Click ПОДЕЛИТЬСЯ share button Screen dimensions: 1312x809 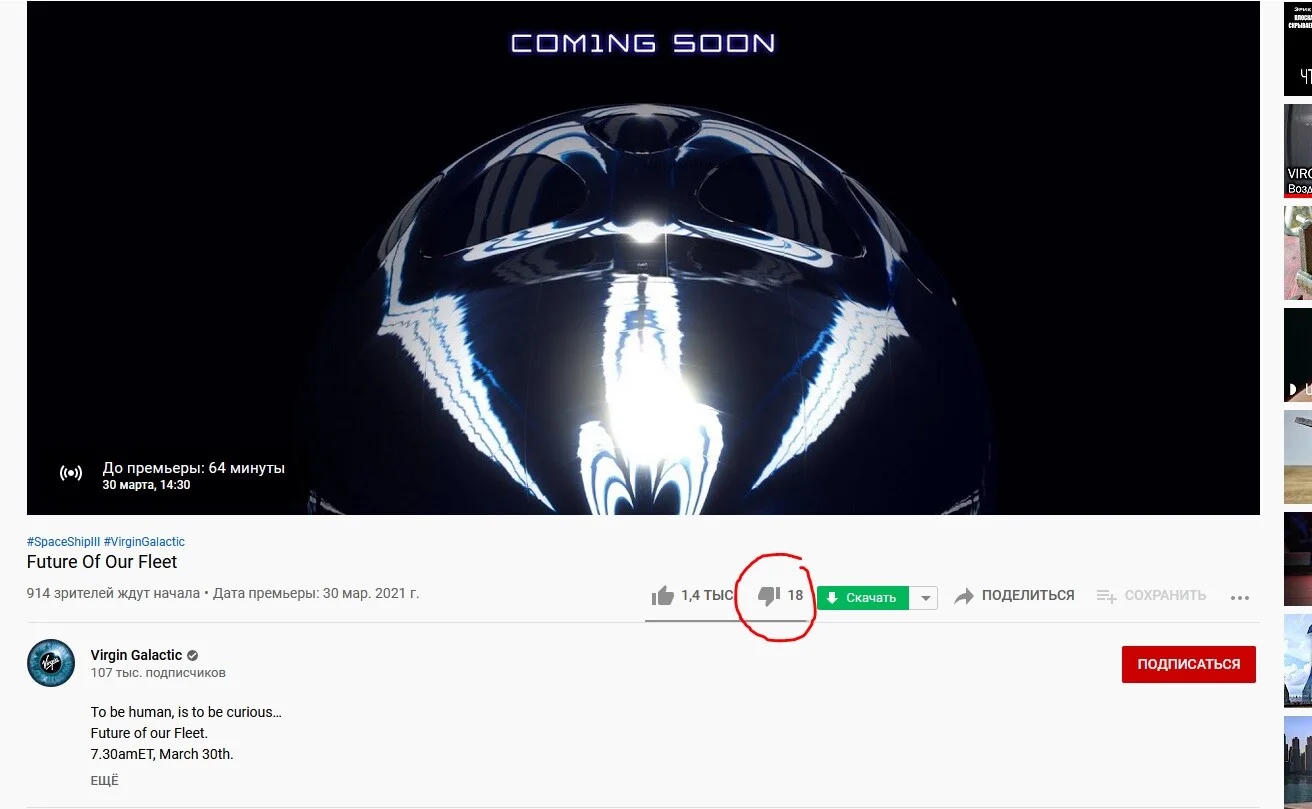click(x=1014, y=596)
